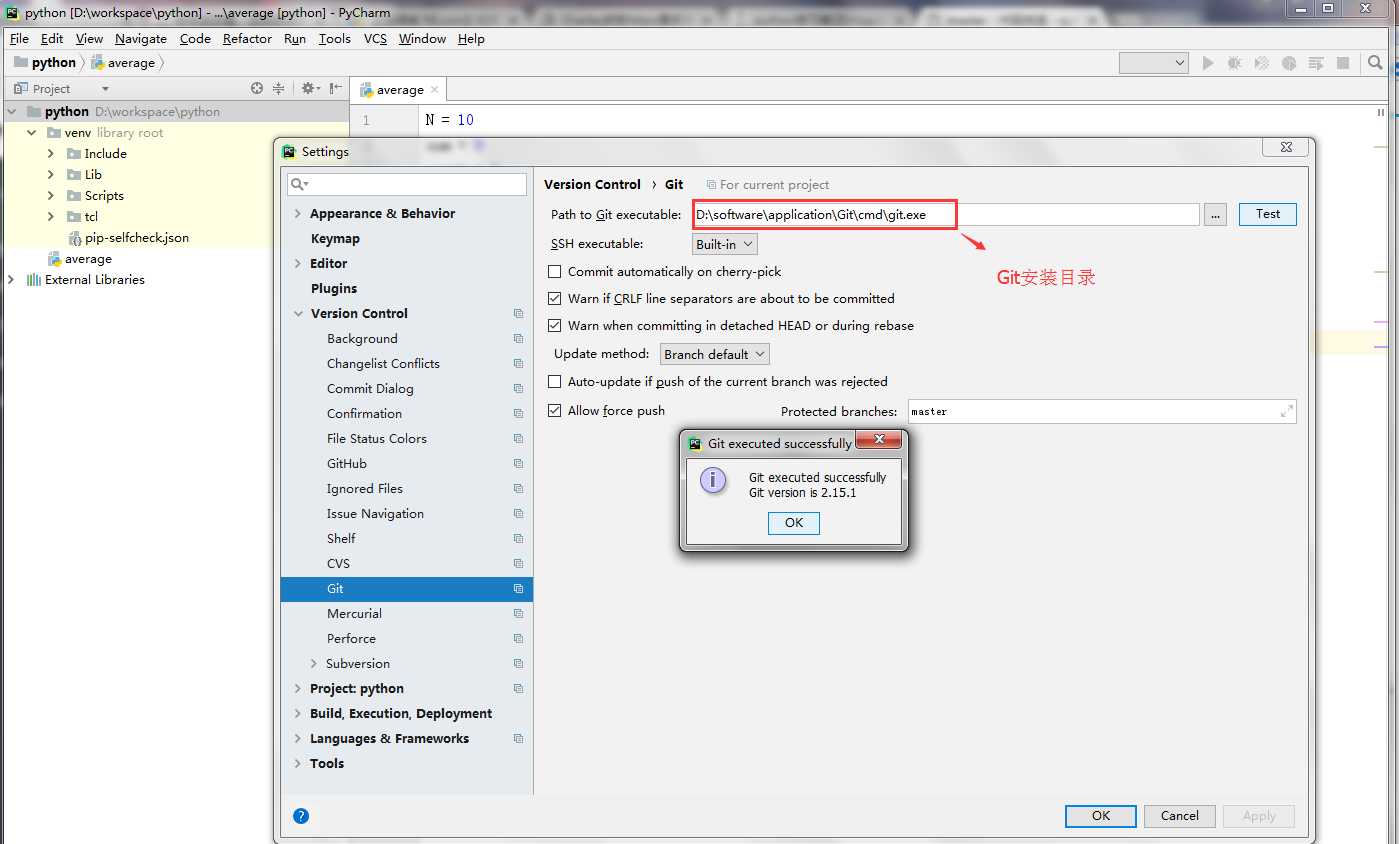Click the Debug bug icon in toolbar
This screenshot has height=844, width=1399.
[1235, 63]
